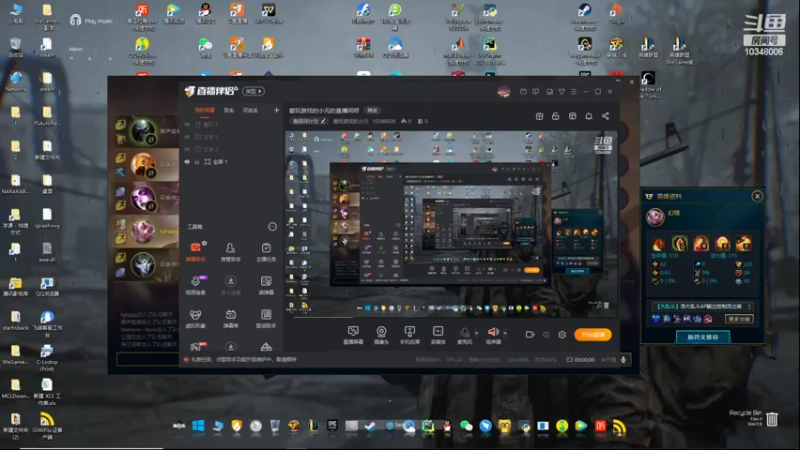Open the room manager assistant tool (房管助手)

(231, 252)
